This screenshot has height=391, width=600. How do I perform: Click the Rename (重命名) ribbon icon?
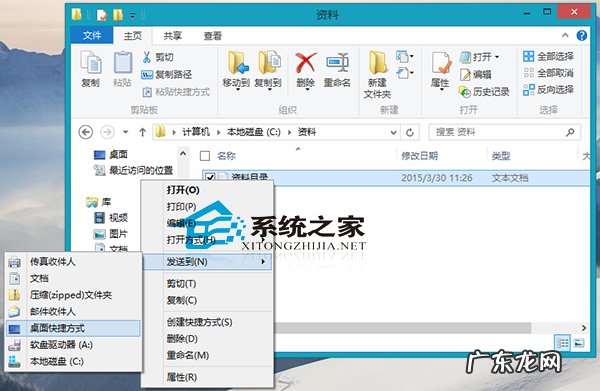(x=337, y=63)
